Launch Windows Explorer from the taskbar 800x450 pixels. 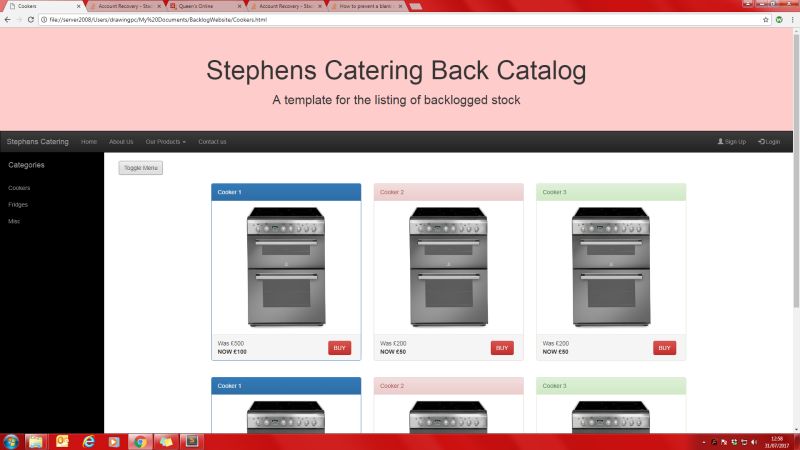pos(35,441)
